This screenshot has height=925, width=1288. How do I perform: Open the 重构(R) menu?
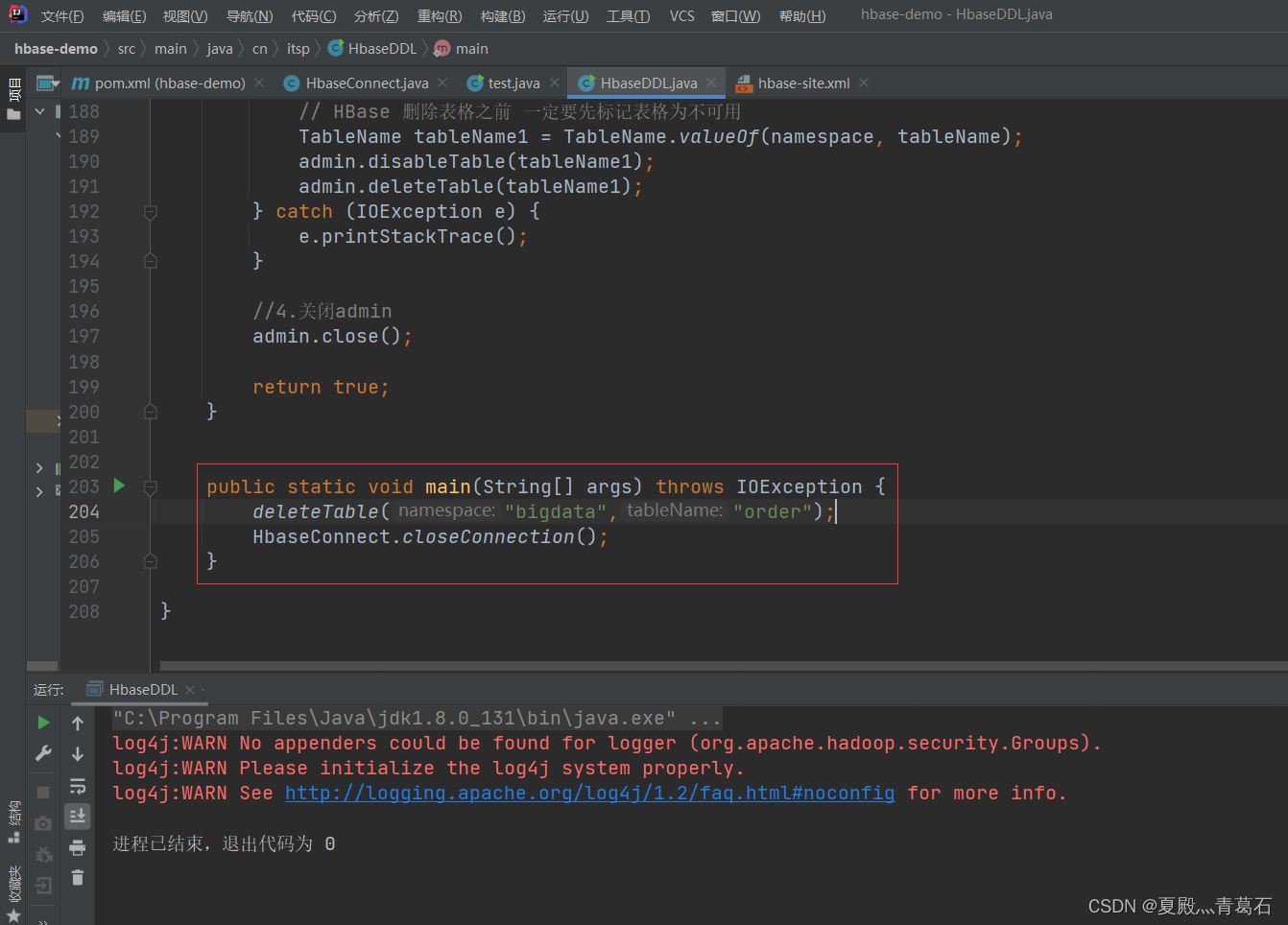440,16
